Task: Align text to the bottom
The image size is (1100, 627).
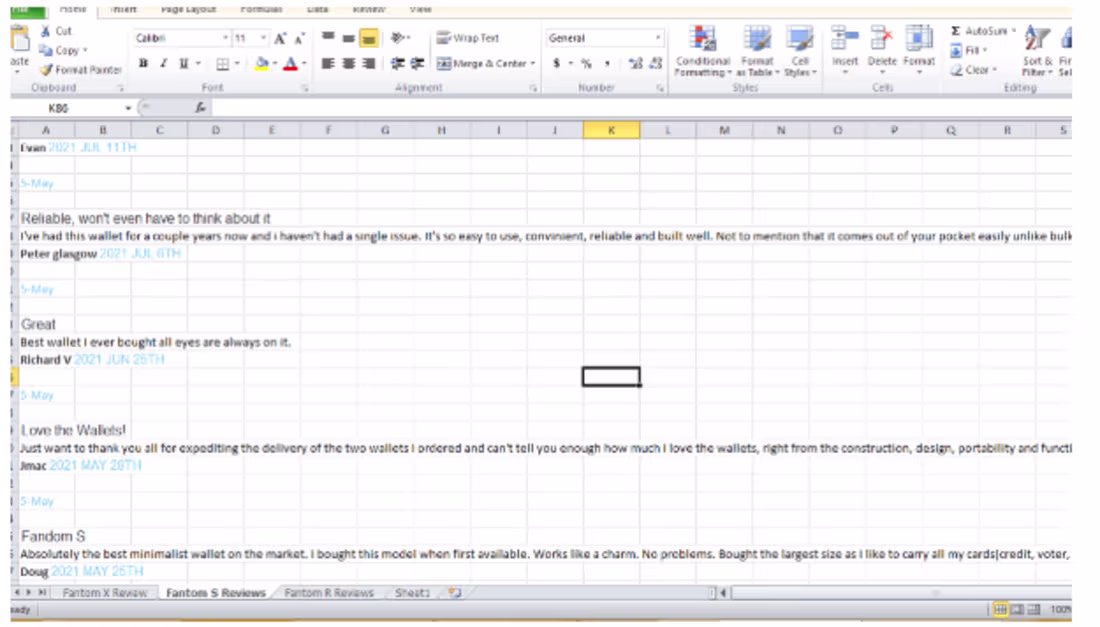Action: [368, 37]
